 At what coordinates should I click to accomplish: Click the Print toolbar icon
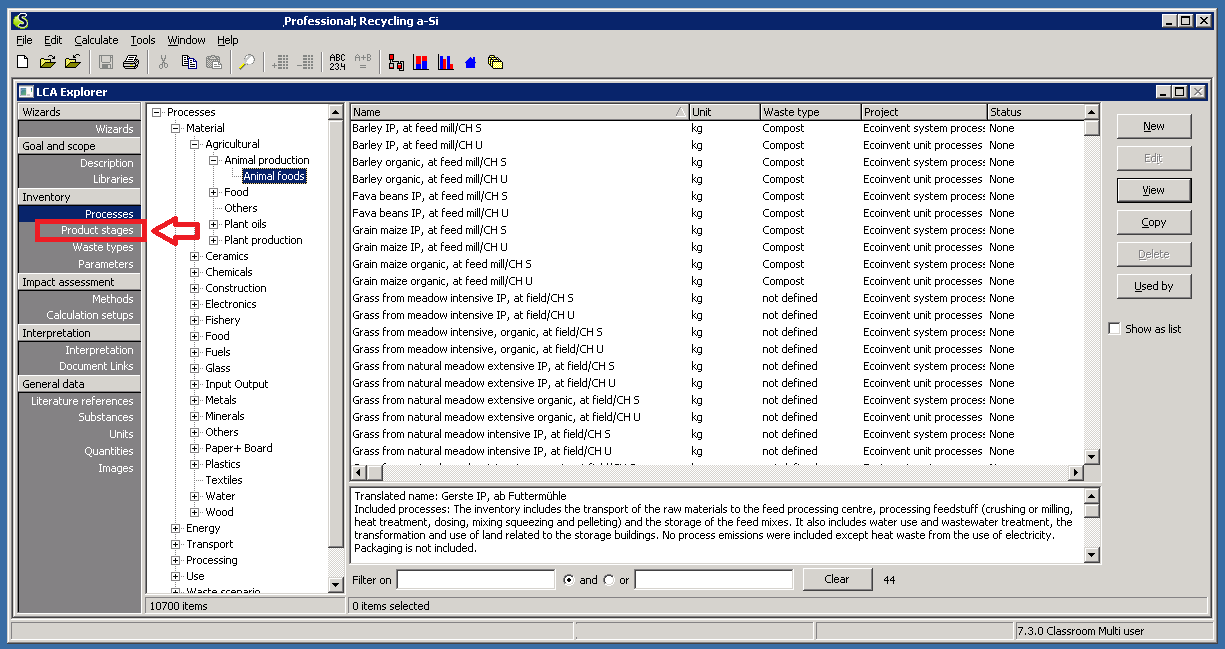(x=131, y=62)
